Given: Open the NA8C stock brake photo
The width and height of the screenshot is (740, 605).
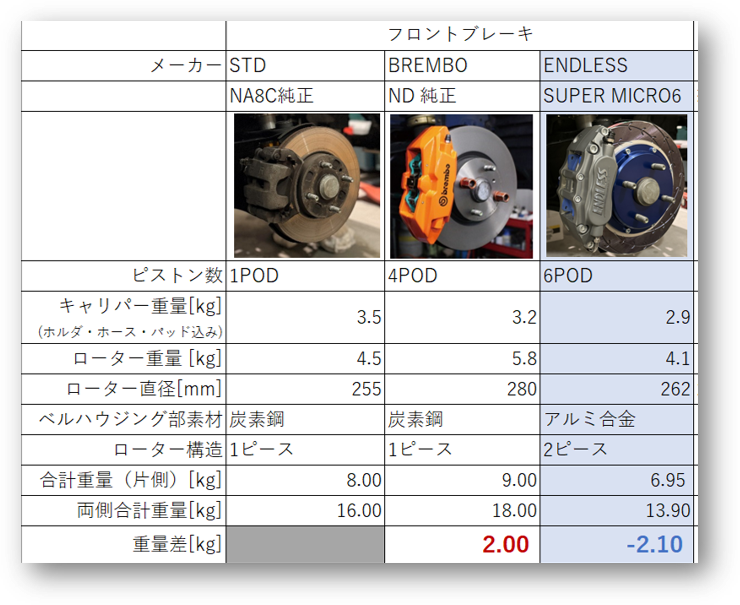Looking at the screenshot, I should pyautogui.click(x=307, y=186).
